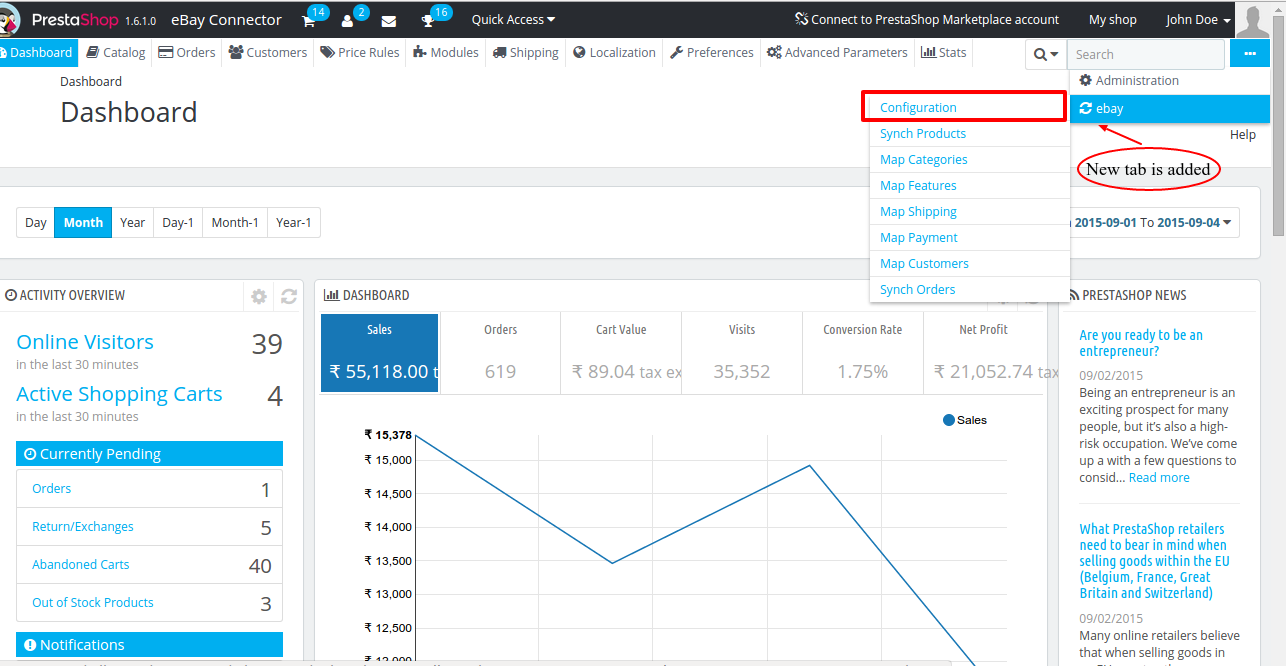Open the Catalog menu
The width and height of the screenshot is (1286, 666).
click(x=116, y=52)
